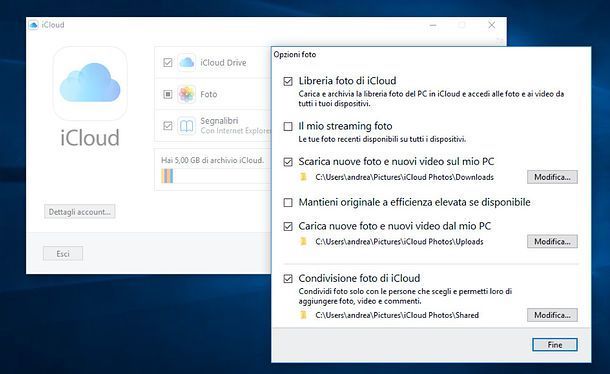Click Modifica for the Downloads folder
This screenshot has height=374, width=610.
point(552,177)
